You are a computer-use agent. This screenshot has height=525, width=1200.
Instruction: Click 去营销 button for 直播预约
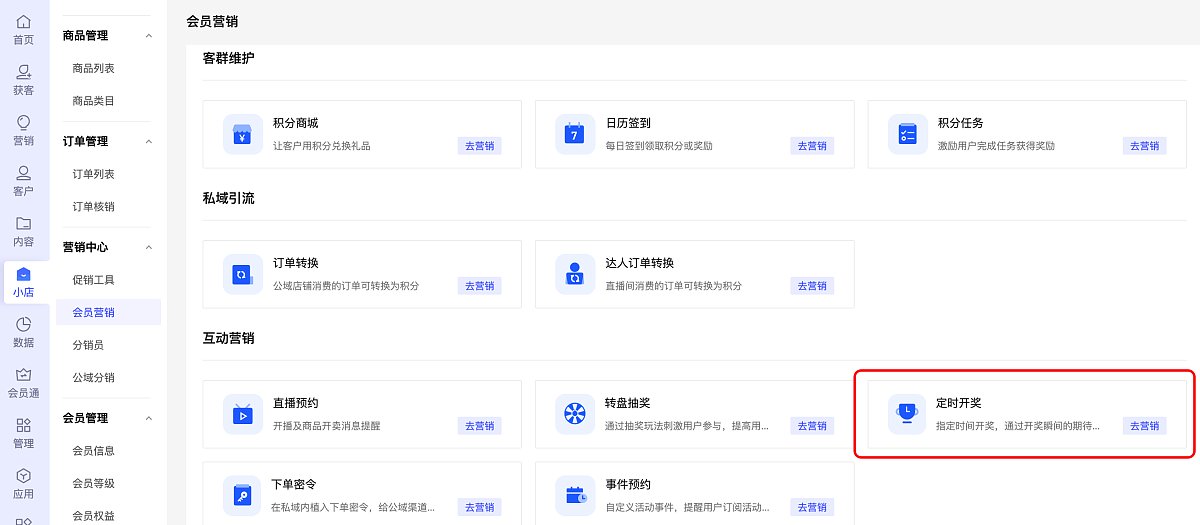pos(479,426)
